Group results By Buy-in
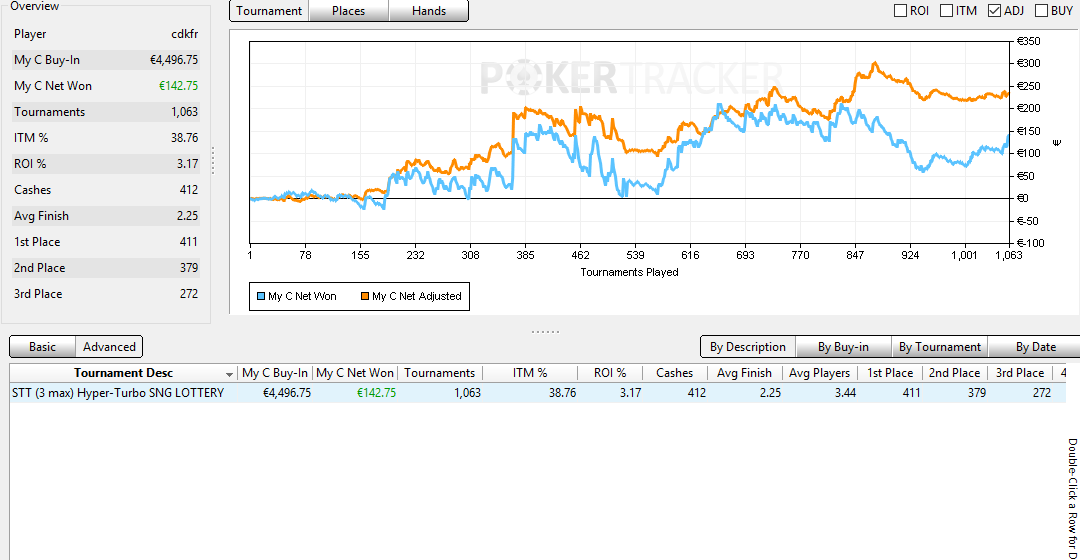 click(x=843, y=347)
